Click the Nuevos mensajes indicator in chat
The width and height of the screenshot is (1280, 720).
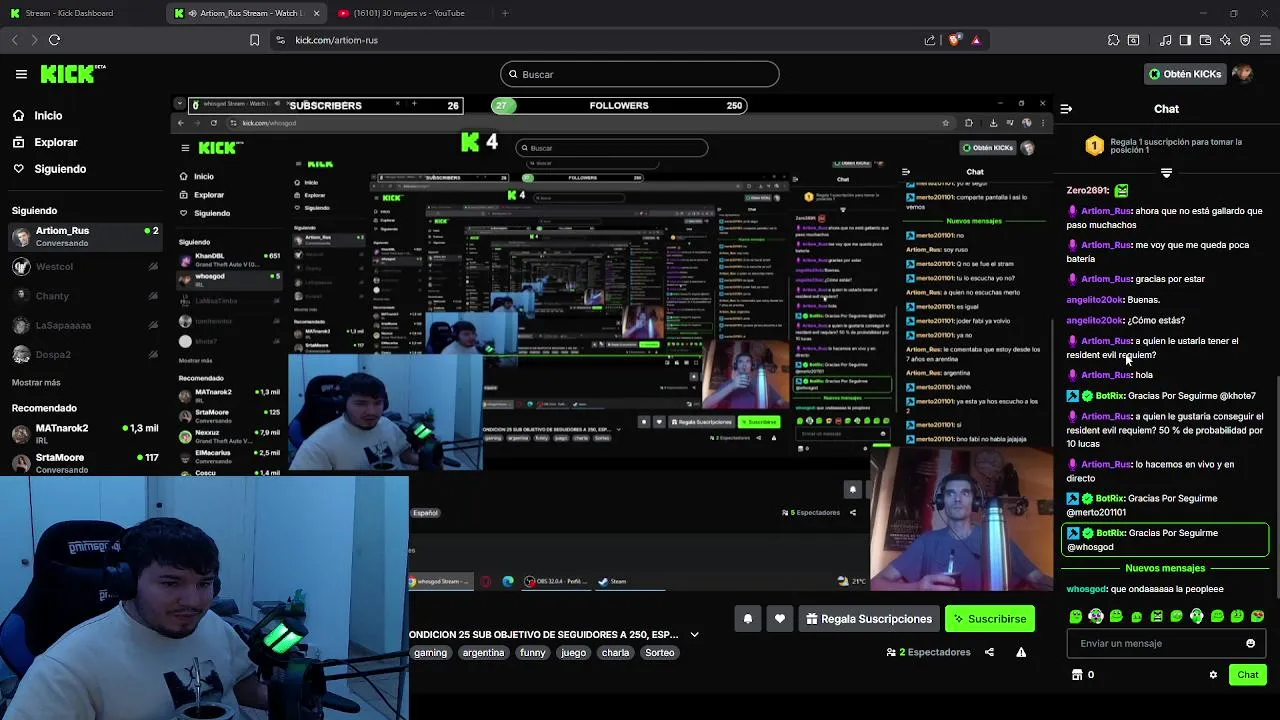click(x=1165, y=568)
